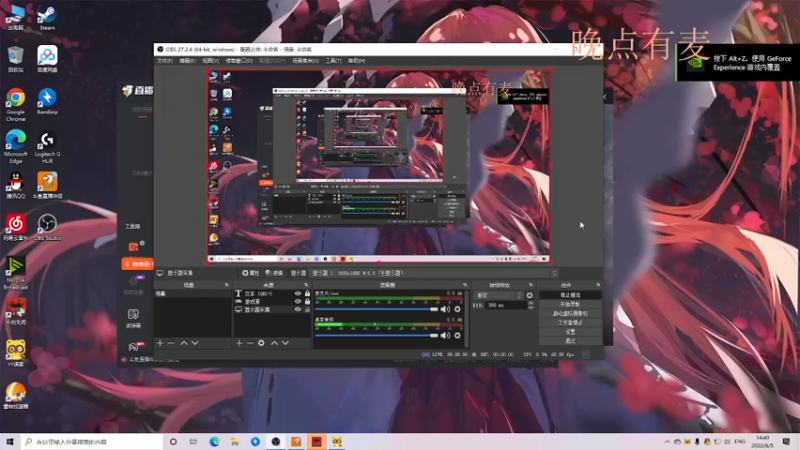Move source up with arrow in sources panel
Screen dimensions: 800x450
pos(274,343)
